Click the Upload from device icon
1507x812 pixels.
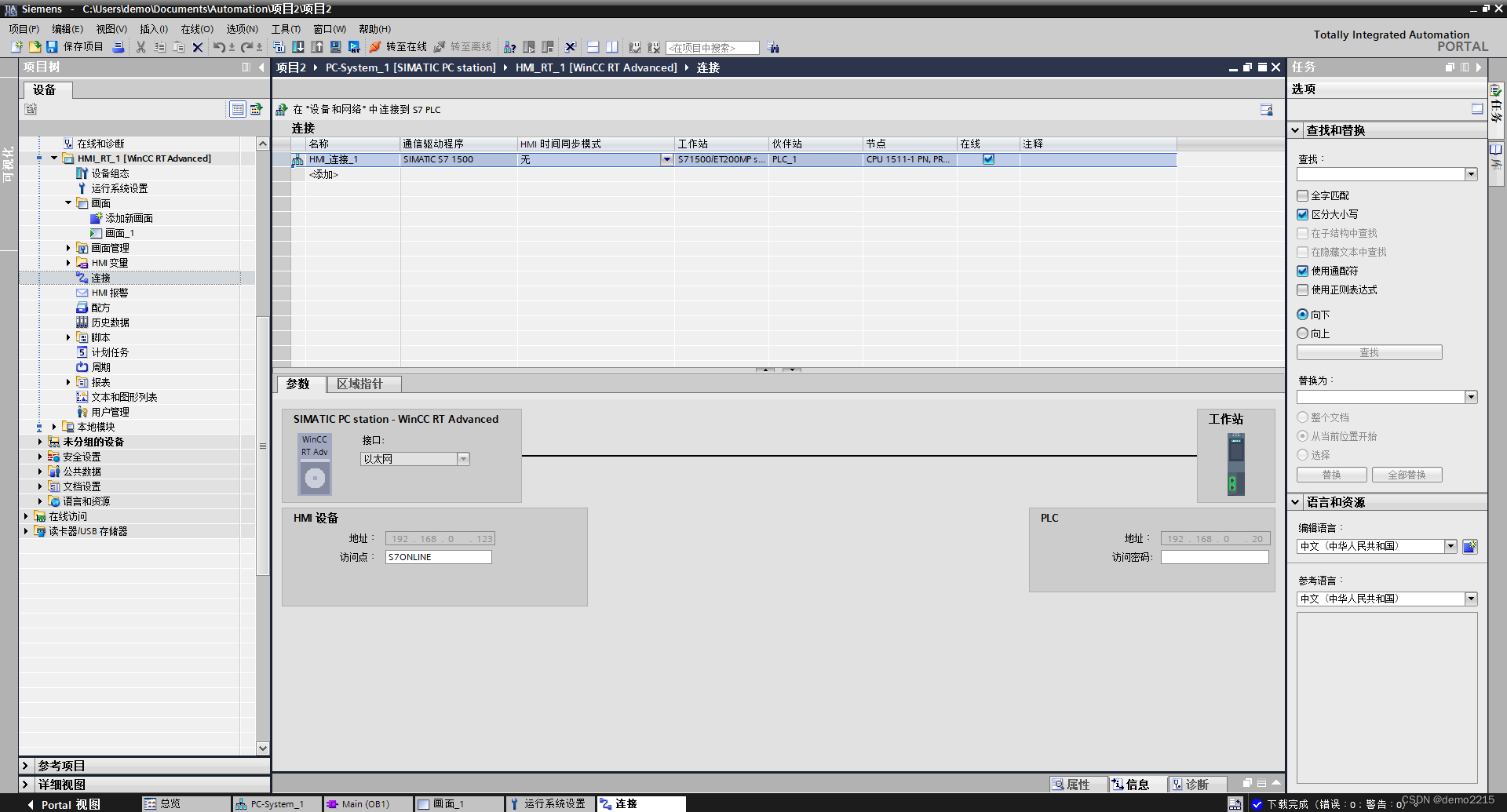click(x=317, y=47)
